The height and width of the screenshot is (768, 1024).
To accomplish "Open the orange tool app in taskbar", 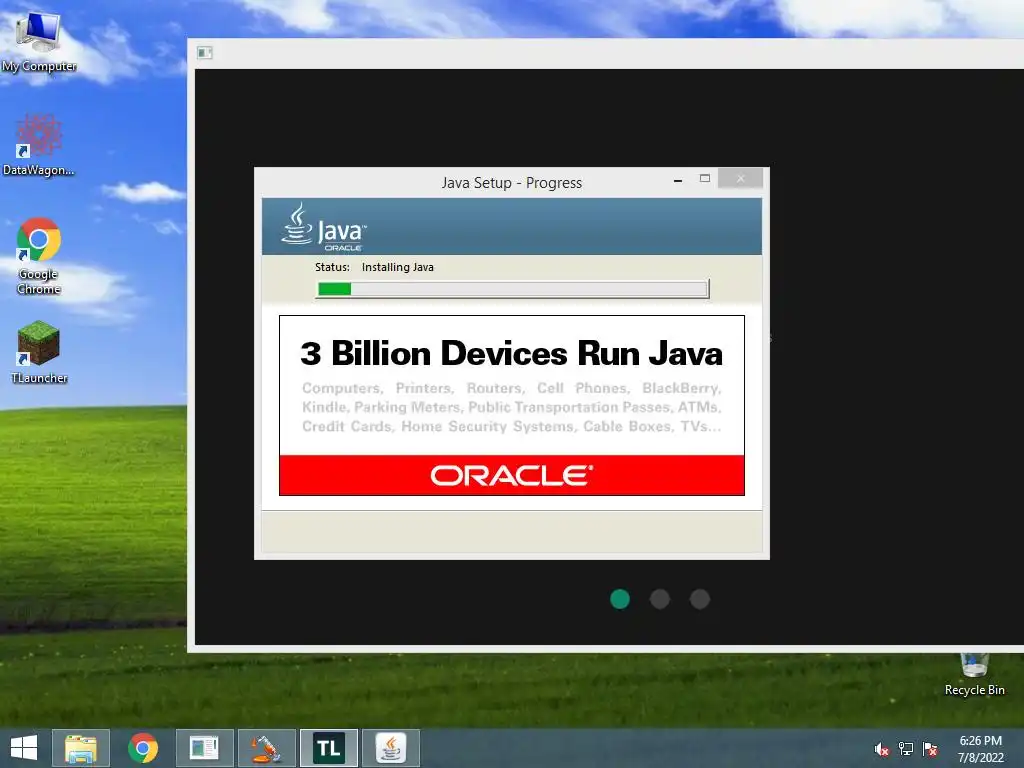I will [x=266, y=748].
